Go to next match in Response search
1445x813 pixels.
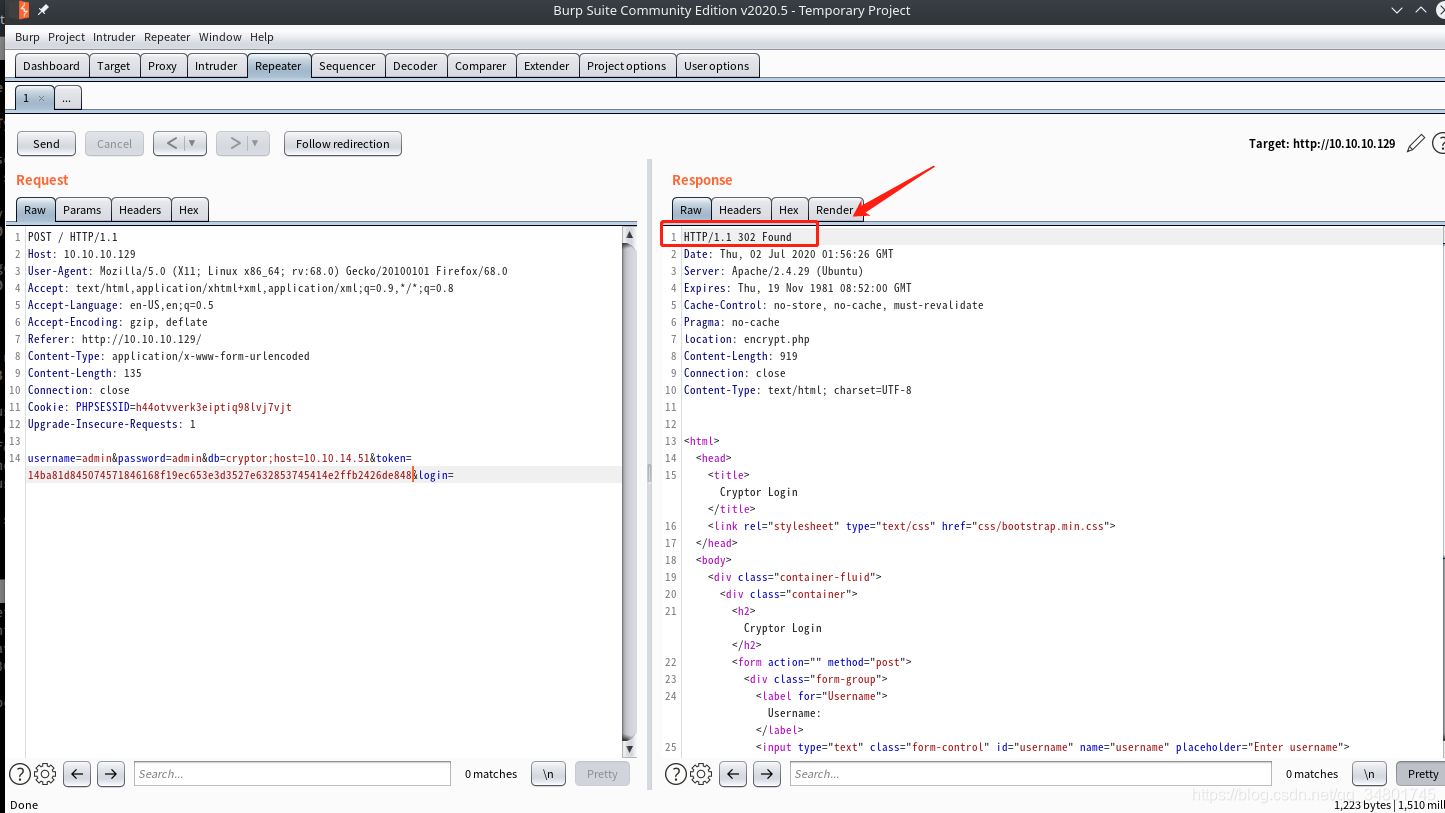(x=767, y=774)
